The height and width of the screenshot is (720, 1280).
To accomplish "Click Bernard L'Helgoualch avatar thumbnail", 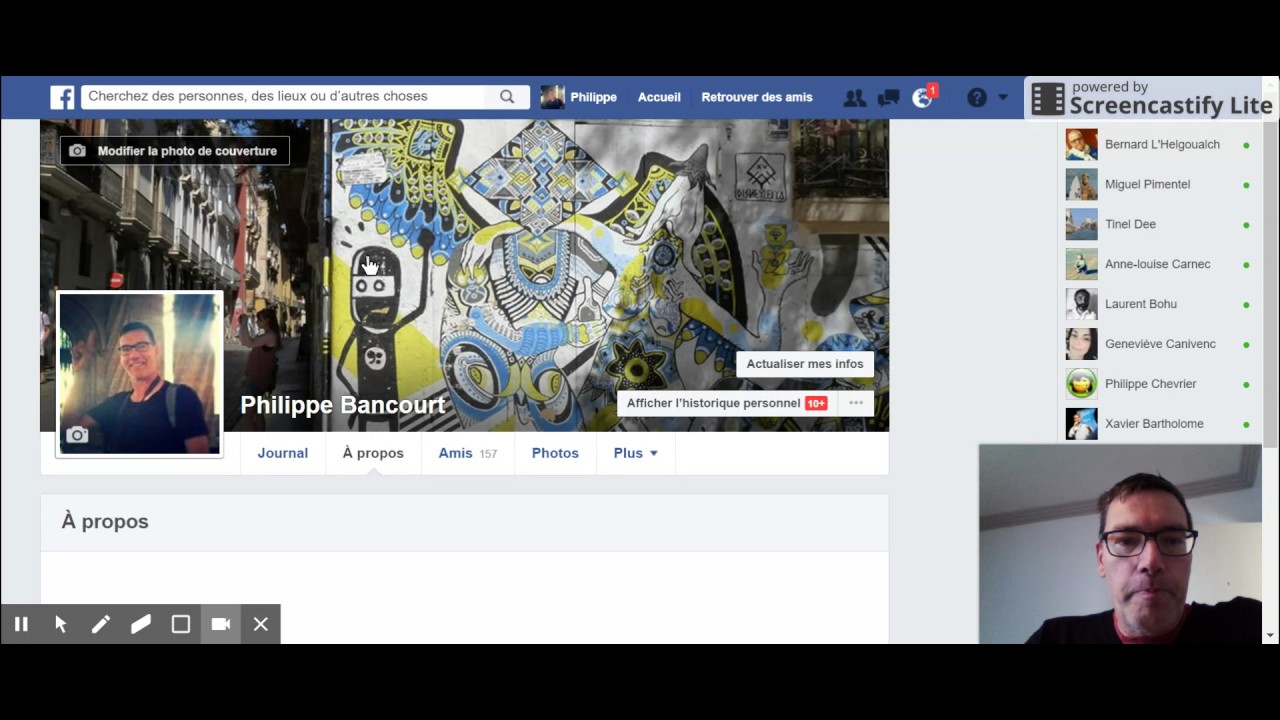I will 1081,144.
